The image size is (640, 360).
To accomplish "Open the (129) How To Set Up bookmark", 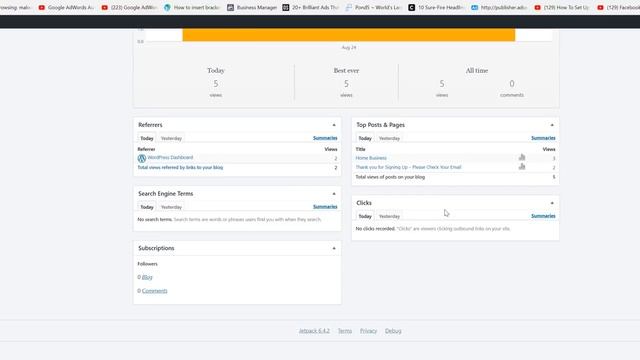I will point(562,7).
